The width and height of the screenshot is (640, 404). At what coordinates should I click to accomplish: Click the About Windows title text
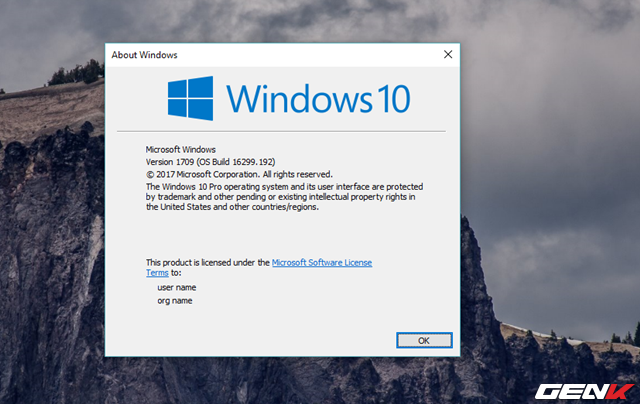coord(144,55)
